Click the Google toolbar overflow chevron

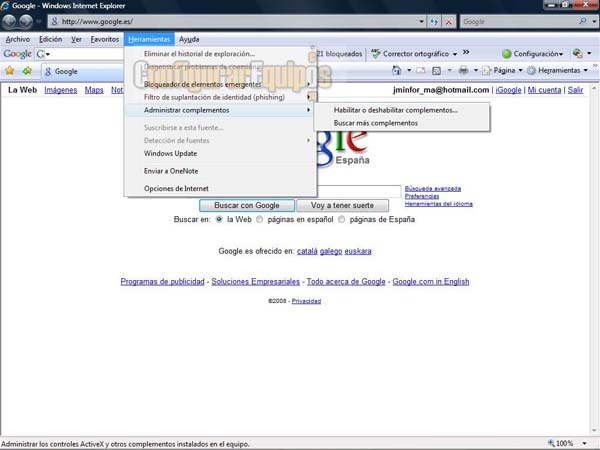[466, 52]
